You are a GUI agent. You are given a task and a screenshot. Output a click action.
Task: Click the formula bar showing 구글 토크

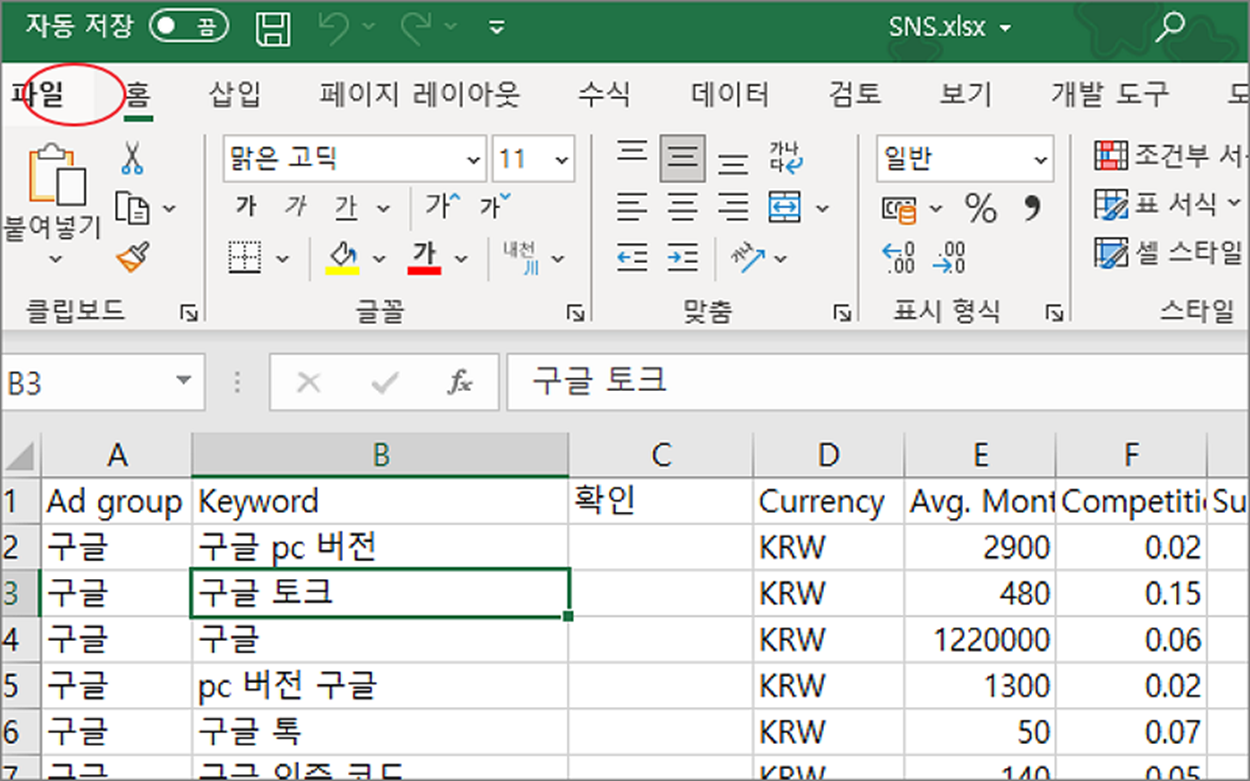pos(878,381)
